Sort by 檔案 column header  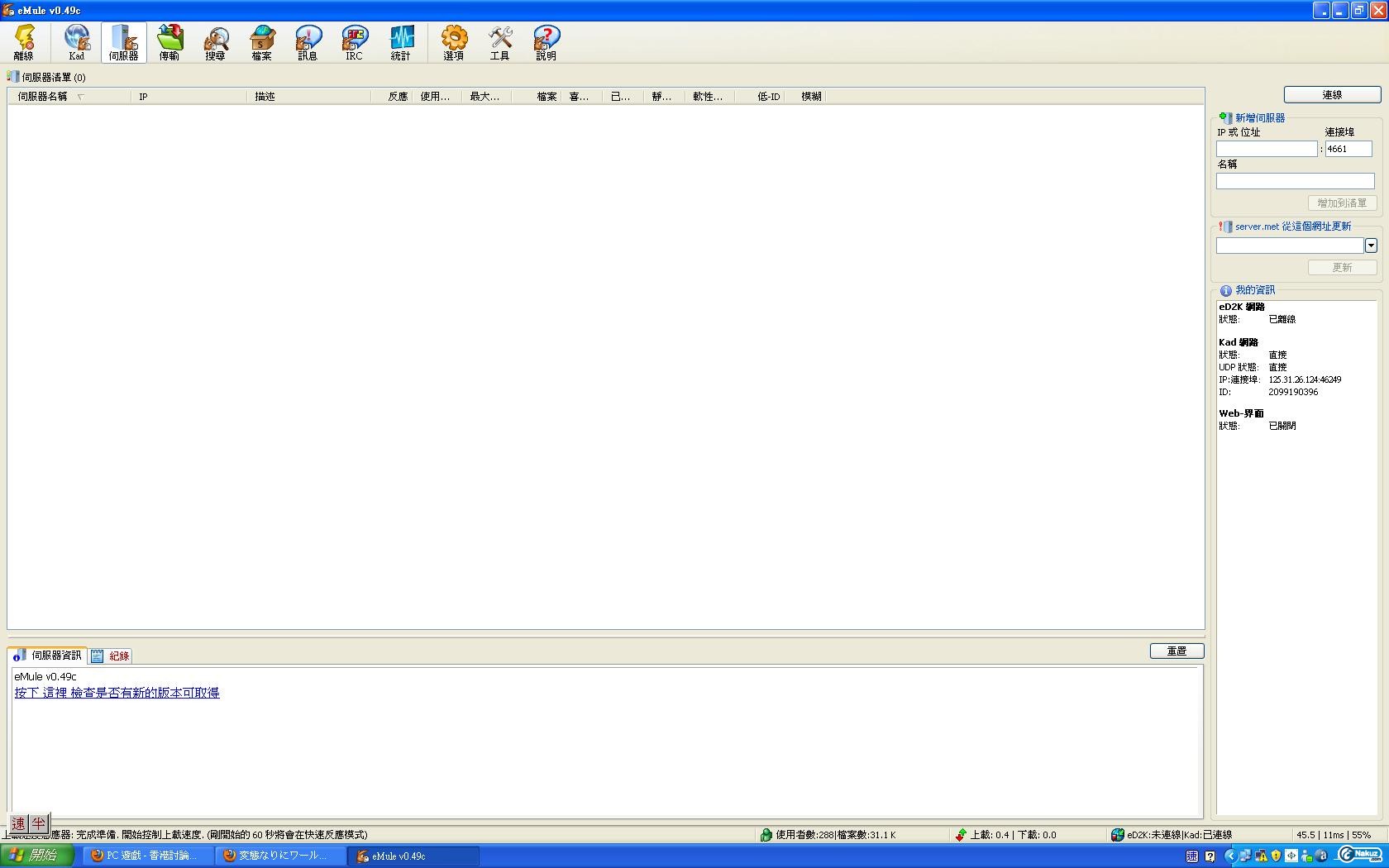536,97
